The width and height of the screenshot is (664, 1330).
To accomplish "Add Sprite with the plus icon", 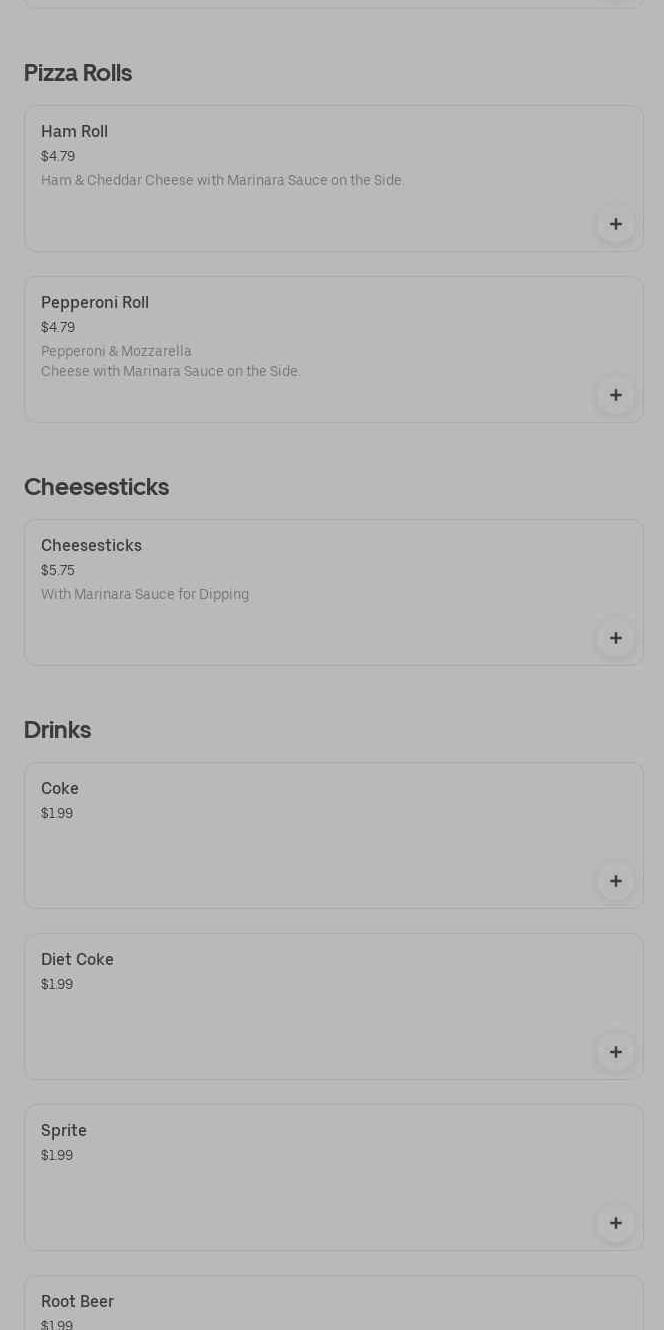I will [x=615, y=1223].
